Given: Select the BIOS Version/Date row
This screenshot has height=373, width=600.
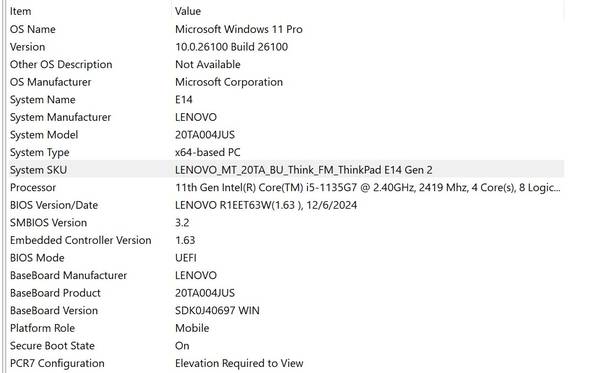Looking at the screenshot, I should 285,205.
